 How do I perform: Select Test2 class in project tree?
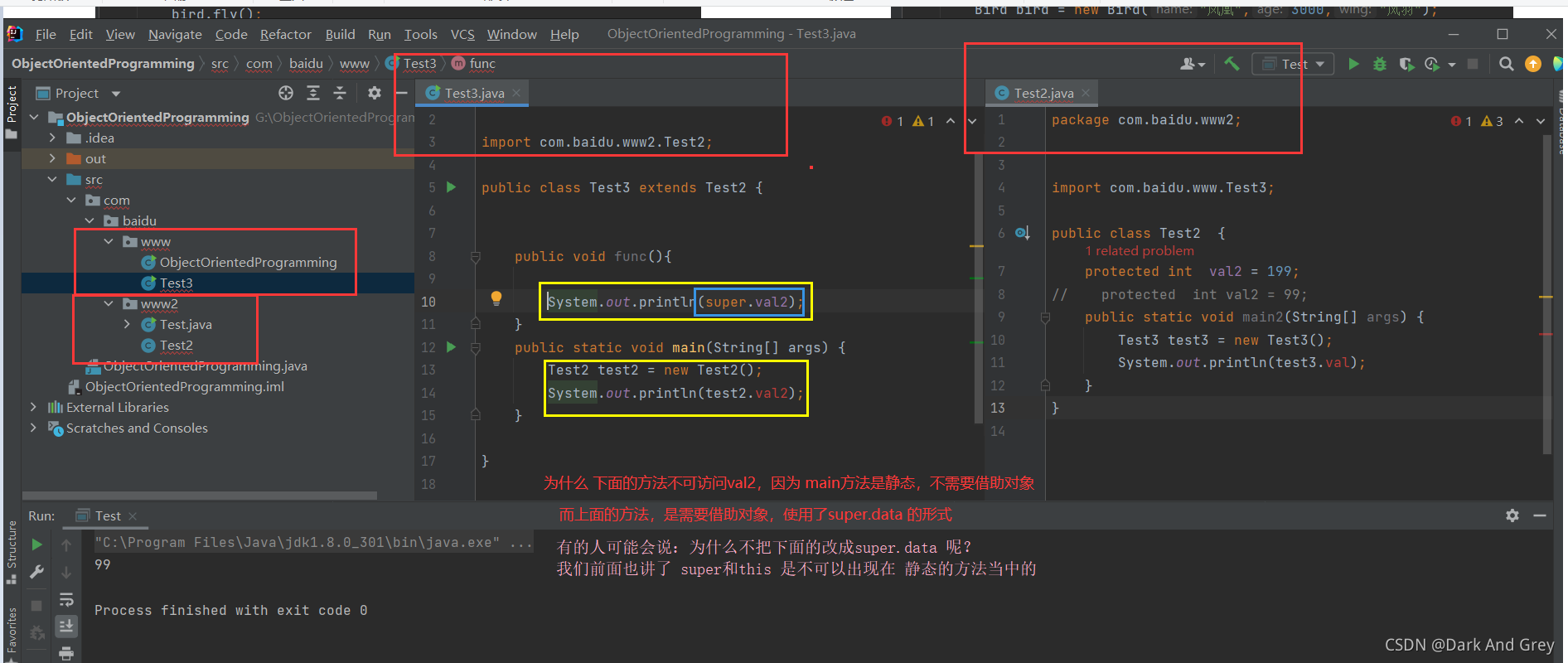click(177, 345)
